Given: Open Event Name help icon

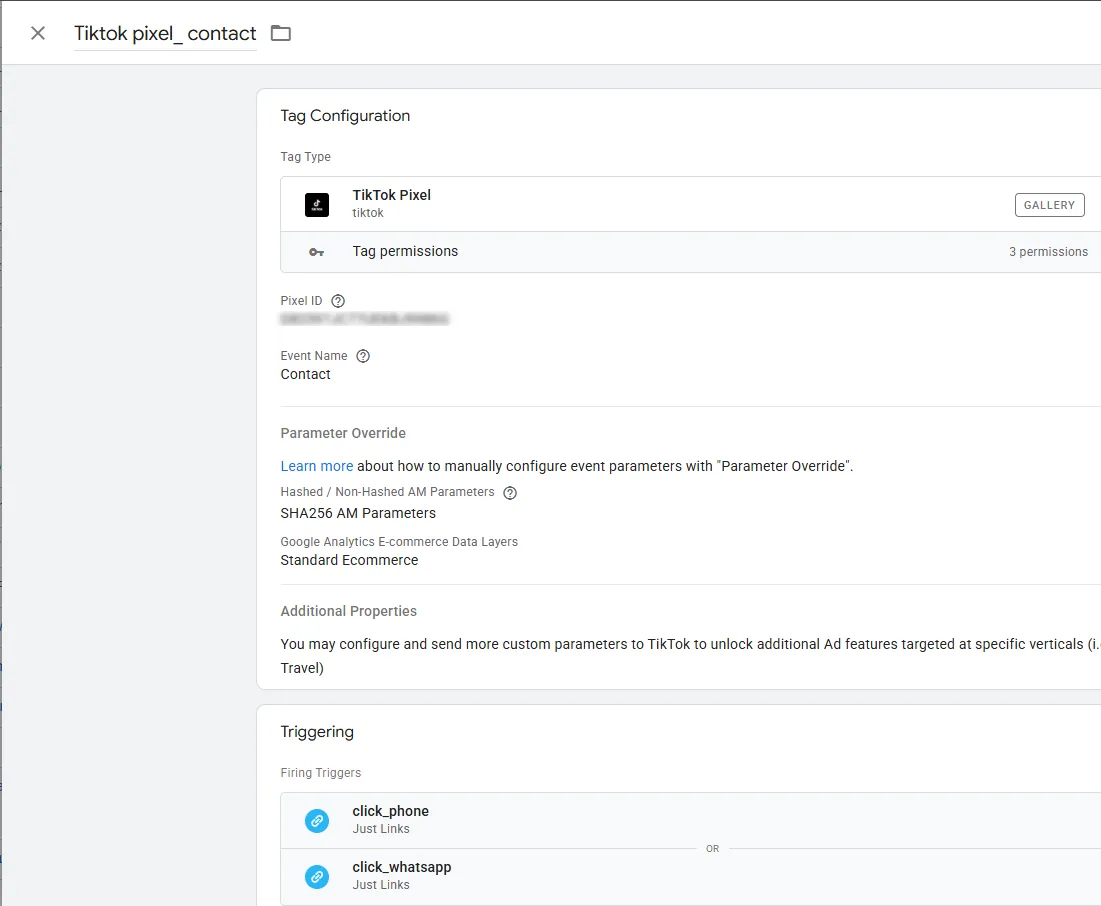Looking at the screenshot, I should 363,355.
